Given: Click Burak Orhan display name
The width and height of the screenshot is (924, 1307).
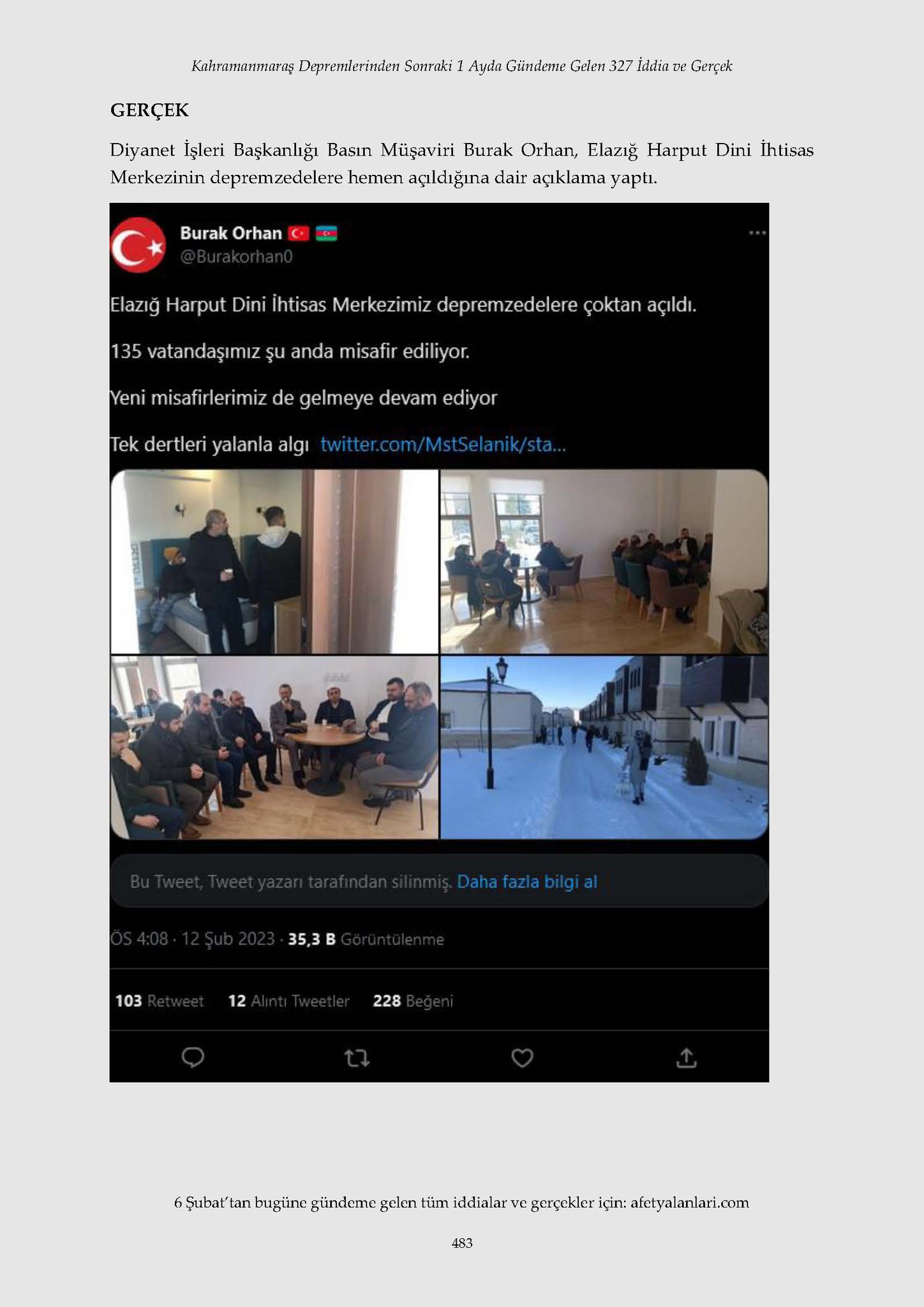Looking at the screenshot, I should [x=231, y=233].
